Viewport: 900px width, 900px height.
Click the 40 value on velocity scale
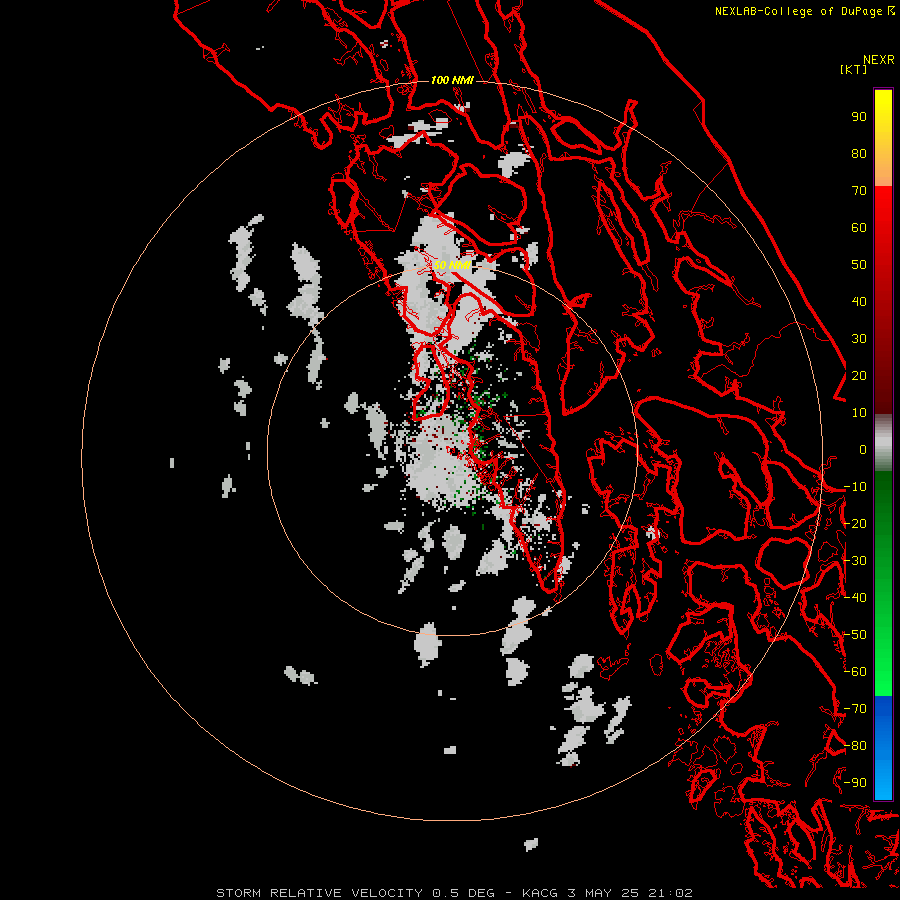click(x=859, y=301)
